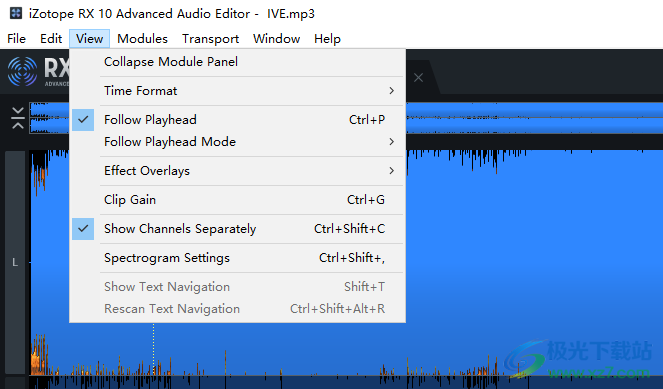Click the iZotope RX logo icon
Viewport: 663px width, 389px height.
[x=23, y=71]
